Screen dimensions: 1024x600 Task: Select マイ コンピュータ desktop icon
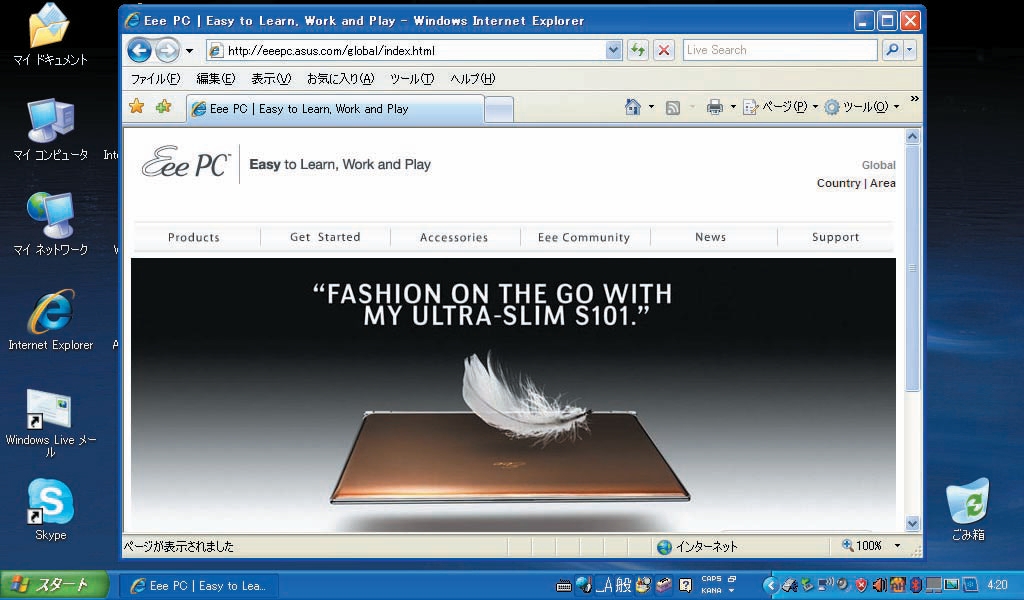click(x=50, y=130)
